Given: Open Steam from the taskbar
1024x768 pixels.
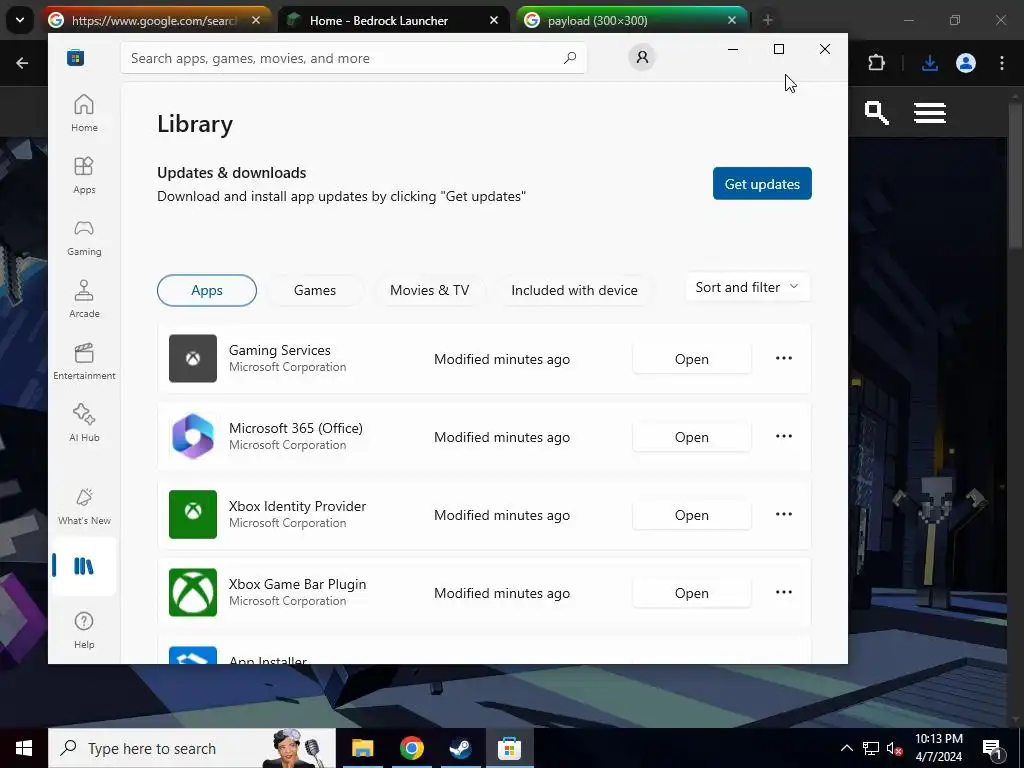Looking at the screenshot, I should [x=460, y=748].
